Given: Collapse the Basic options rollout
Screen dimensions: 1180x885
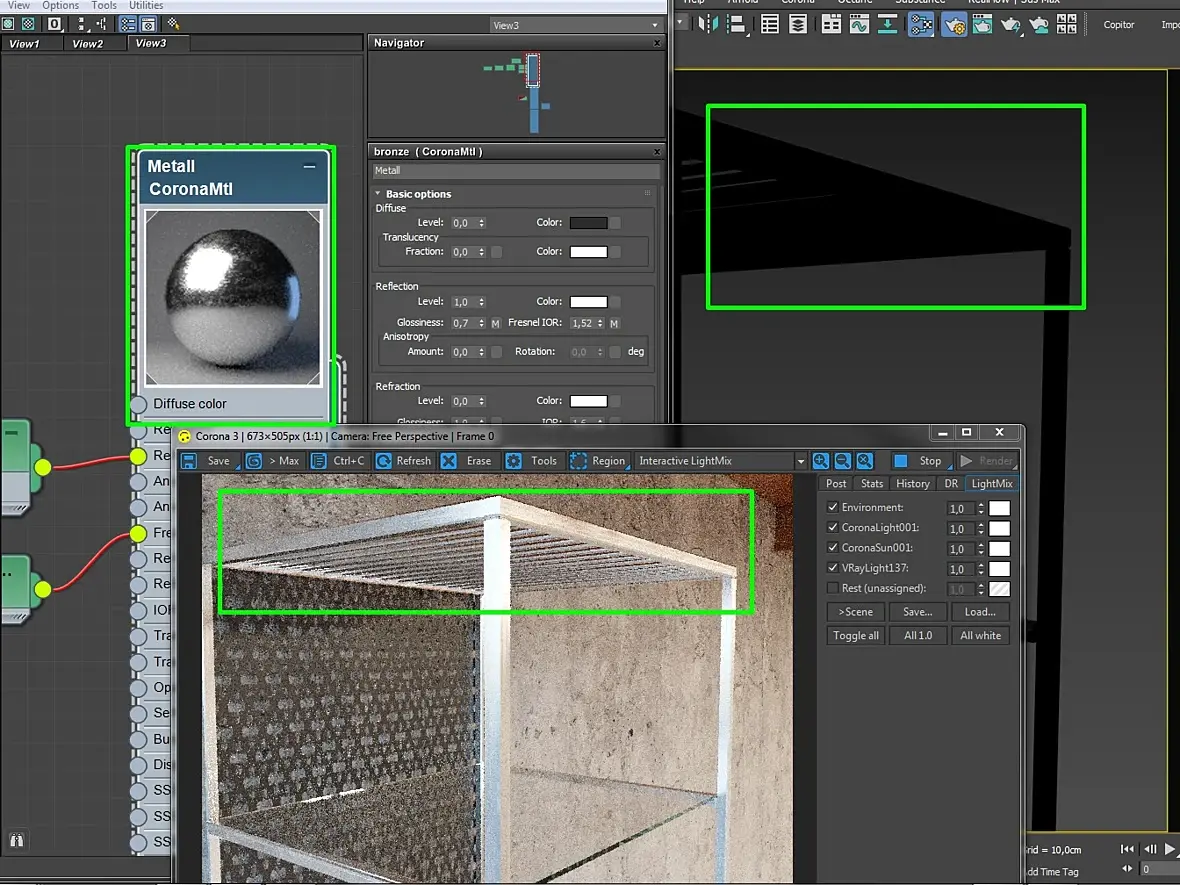Looking at the screenshot, I should click(418, 194).
